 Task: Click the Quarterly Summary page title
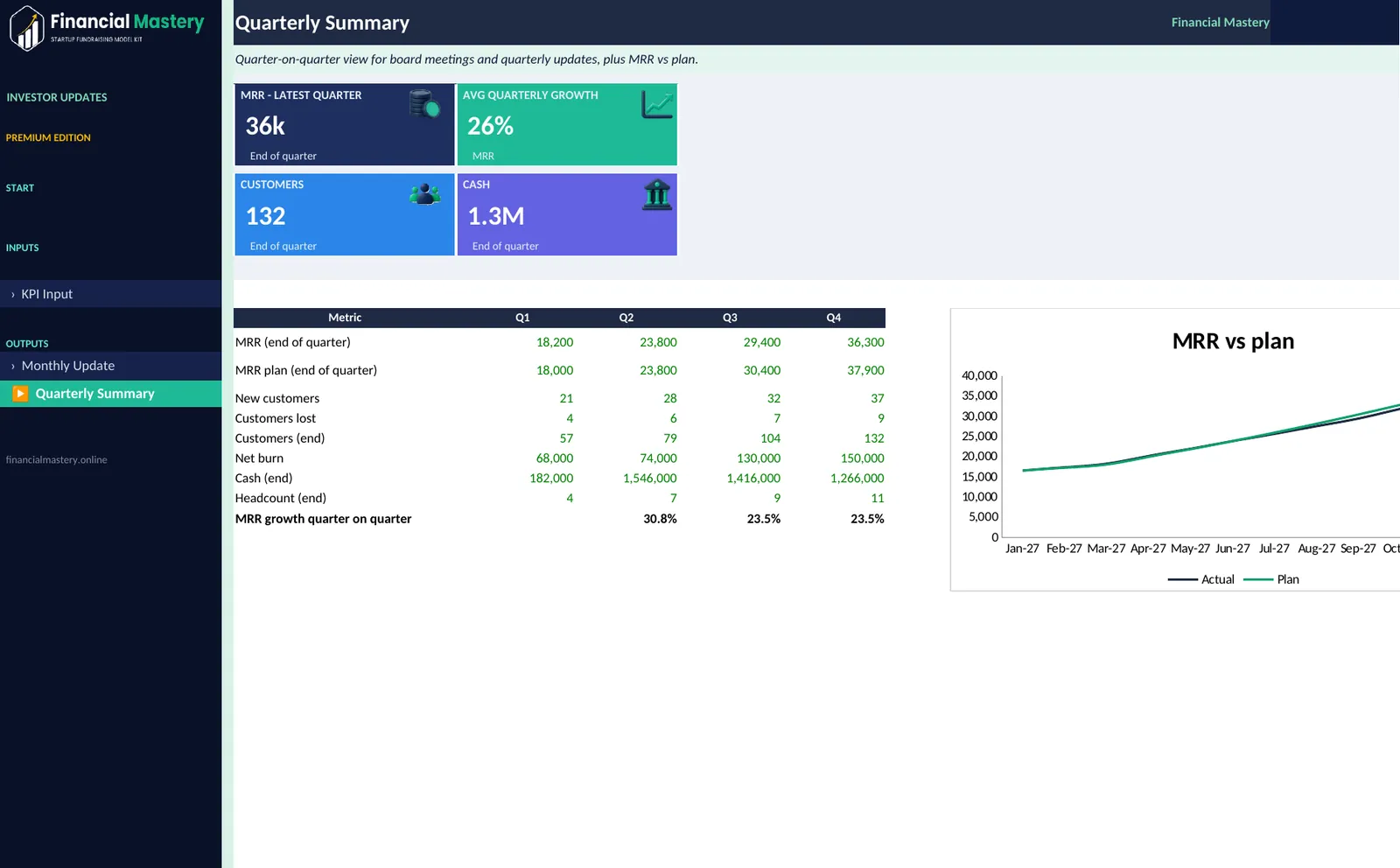[322, 23]
